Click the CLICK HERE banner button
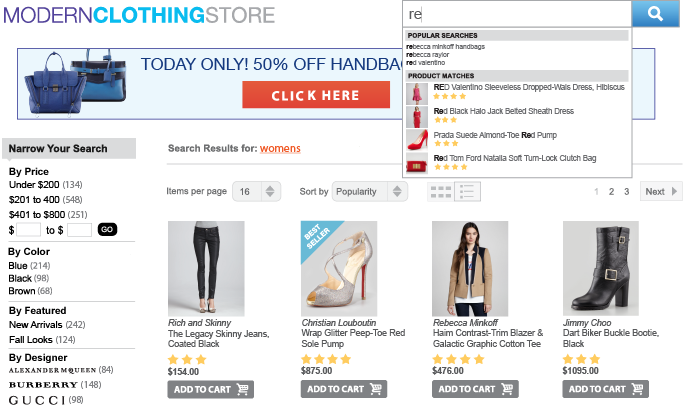The height and width of the screenshot is (412, 684). pos(316,95)
